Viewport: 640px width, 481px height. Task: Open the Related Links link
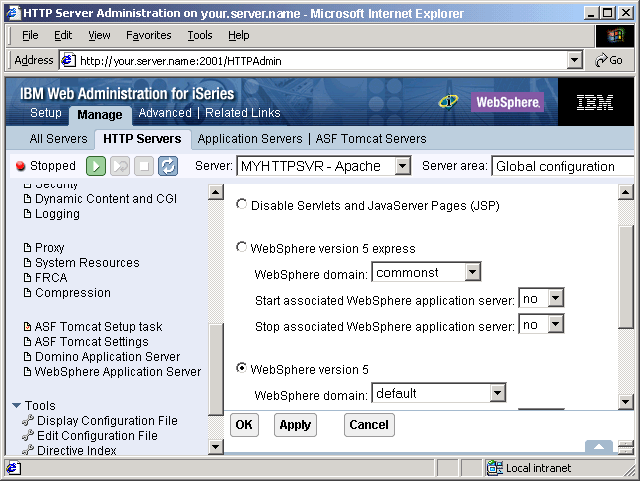(242, 113)
